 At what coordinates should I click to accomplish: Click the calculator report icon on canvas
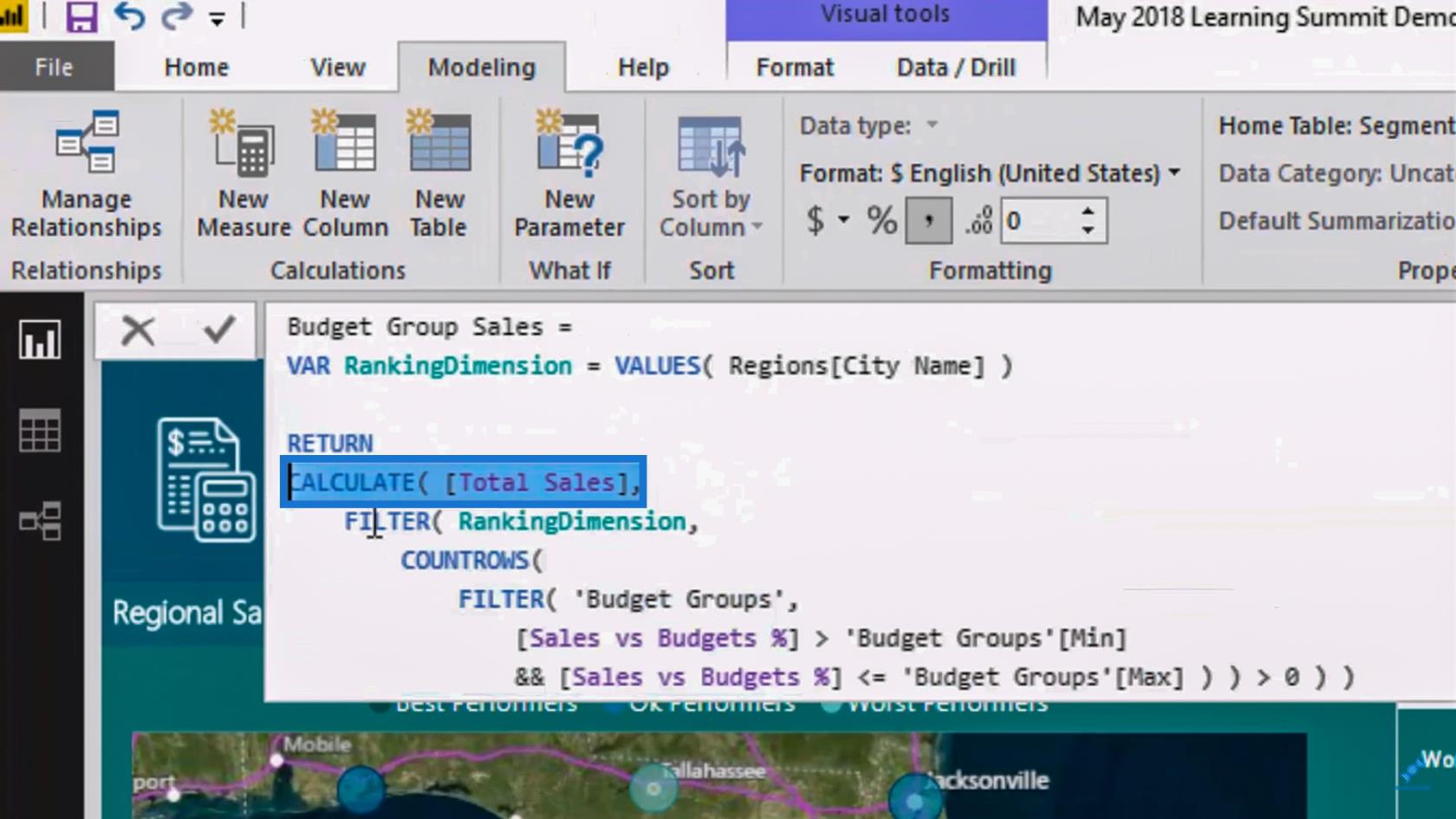(206, 479)
